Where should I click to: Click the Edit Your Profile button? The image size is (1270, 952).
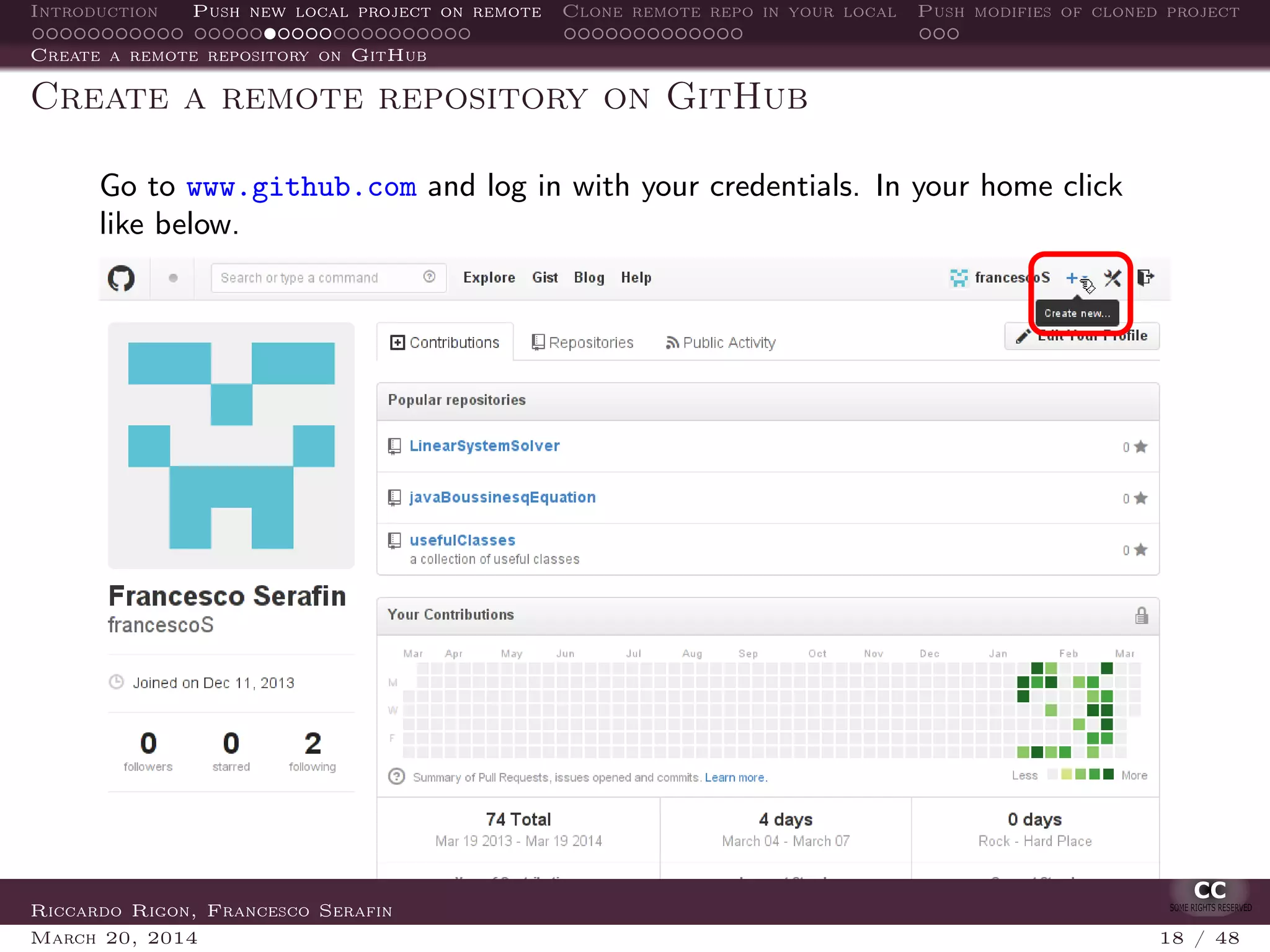[1082, 336]
